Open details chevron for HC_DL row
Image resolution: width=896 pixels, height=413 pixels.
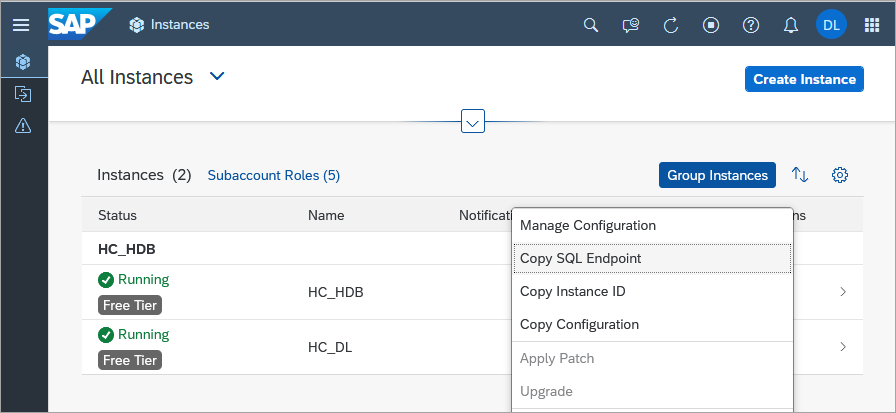(843, 347)
